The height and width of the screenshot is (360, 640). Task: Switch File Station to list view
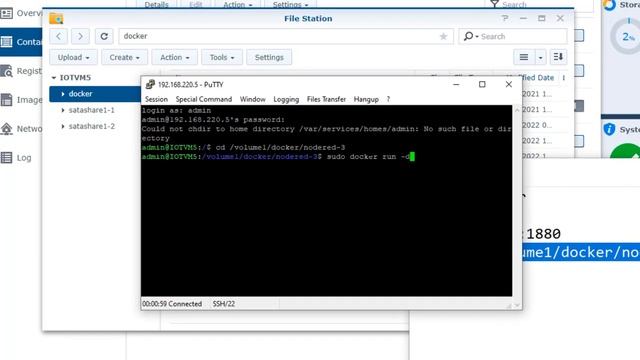coord(524,57)
